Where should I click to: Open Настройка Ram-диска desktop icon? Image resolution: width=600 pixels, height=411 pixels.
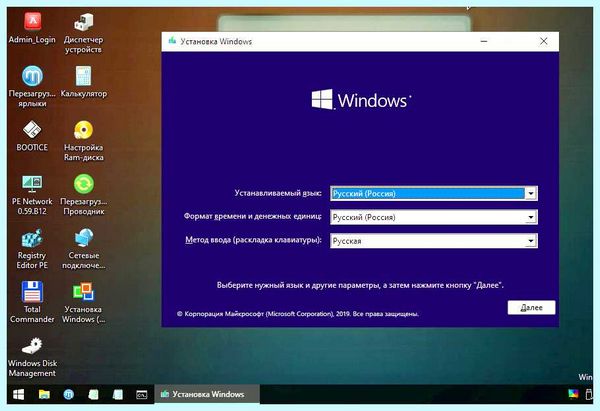tap(83, 141)
